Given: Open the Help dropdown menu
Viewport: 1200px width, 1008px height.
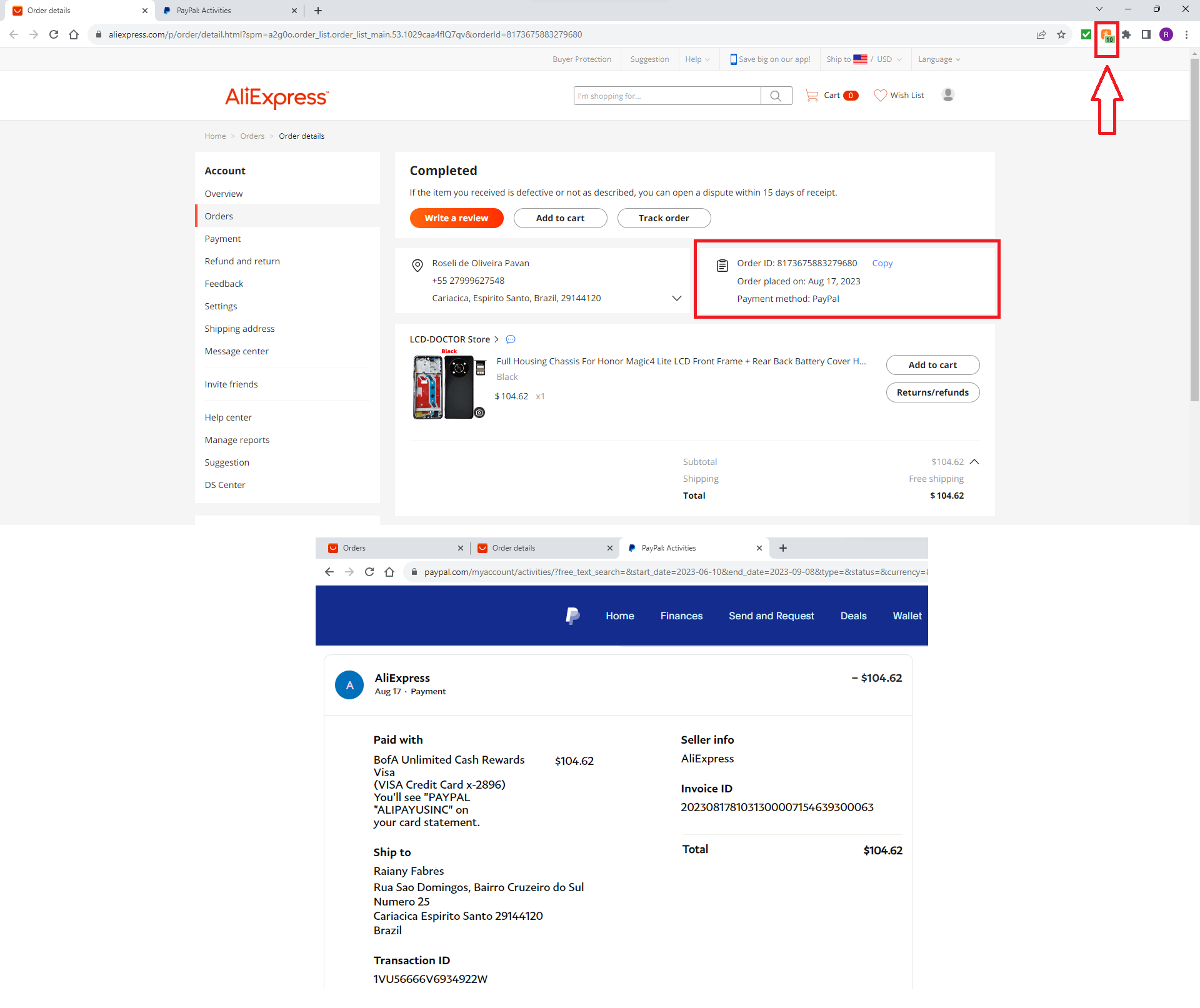Looking at the screenshot, I should click(x=697, y=59).
